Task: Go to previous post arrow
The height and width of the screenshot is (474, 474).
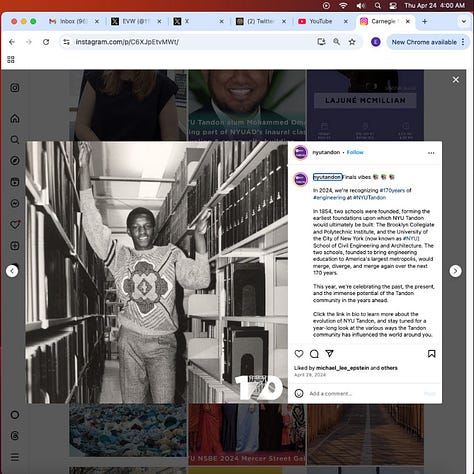Action: pos(12,271)
